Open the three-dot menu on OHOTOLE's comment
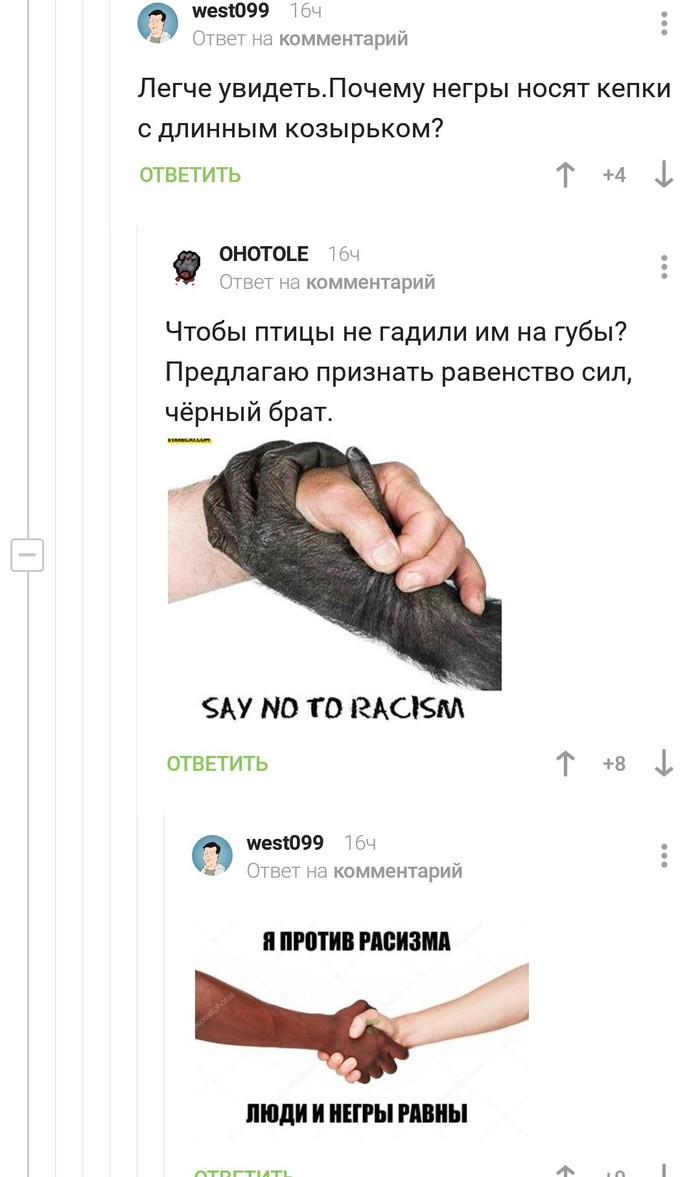Image resolution: width=700 pixels, height=1177 pixels. pos(664,267)
